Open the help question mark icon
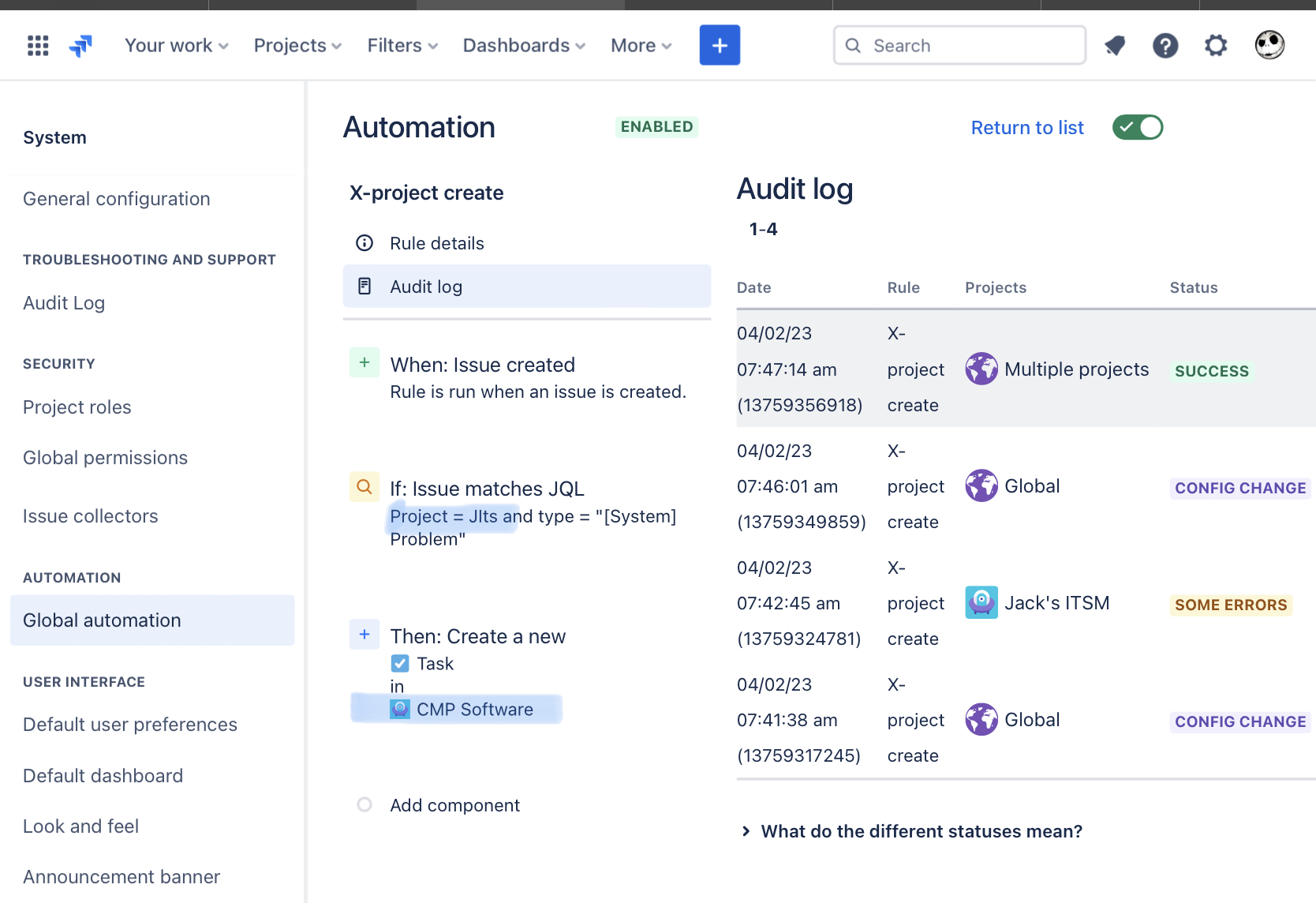This screenshot has height=903, width=1316. coord(1165,45)
